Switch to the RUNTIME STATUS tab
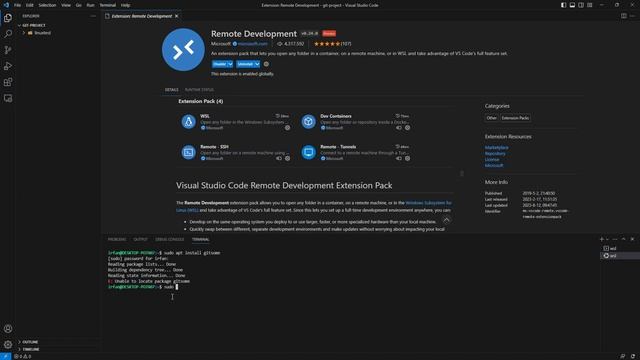The height and width of the screenshot is (360, 640). click(x=199, y=90)
